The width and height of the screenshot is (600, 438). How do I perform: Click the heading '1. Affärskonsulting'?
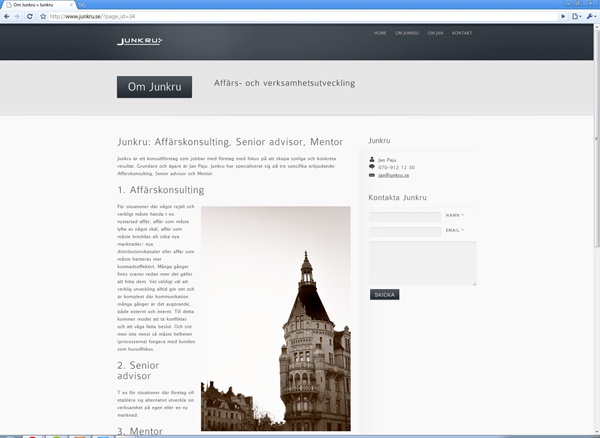point(161,190)
